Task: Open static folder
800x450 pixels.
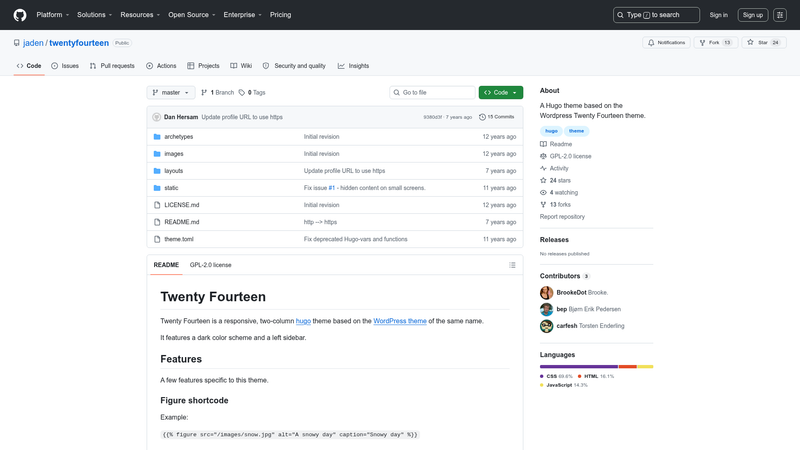Action: (x=171, y=188)
